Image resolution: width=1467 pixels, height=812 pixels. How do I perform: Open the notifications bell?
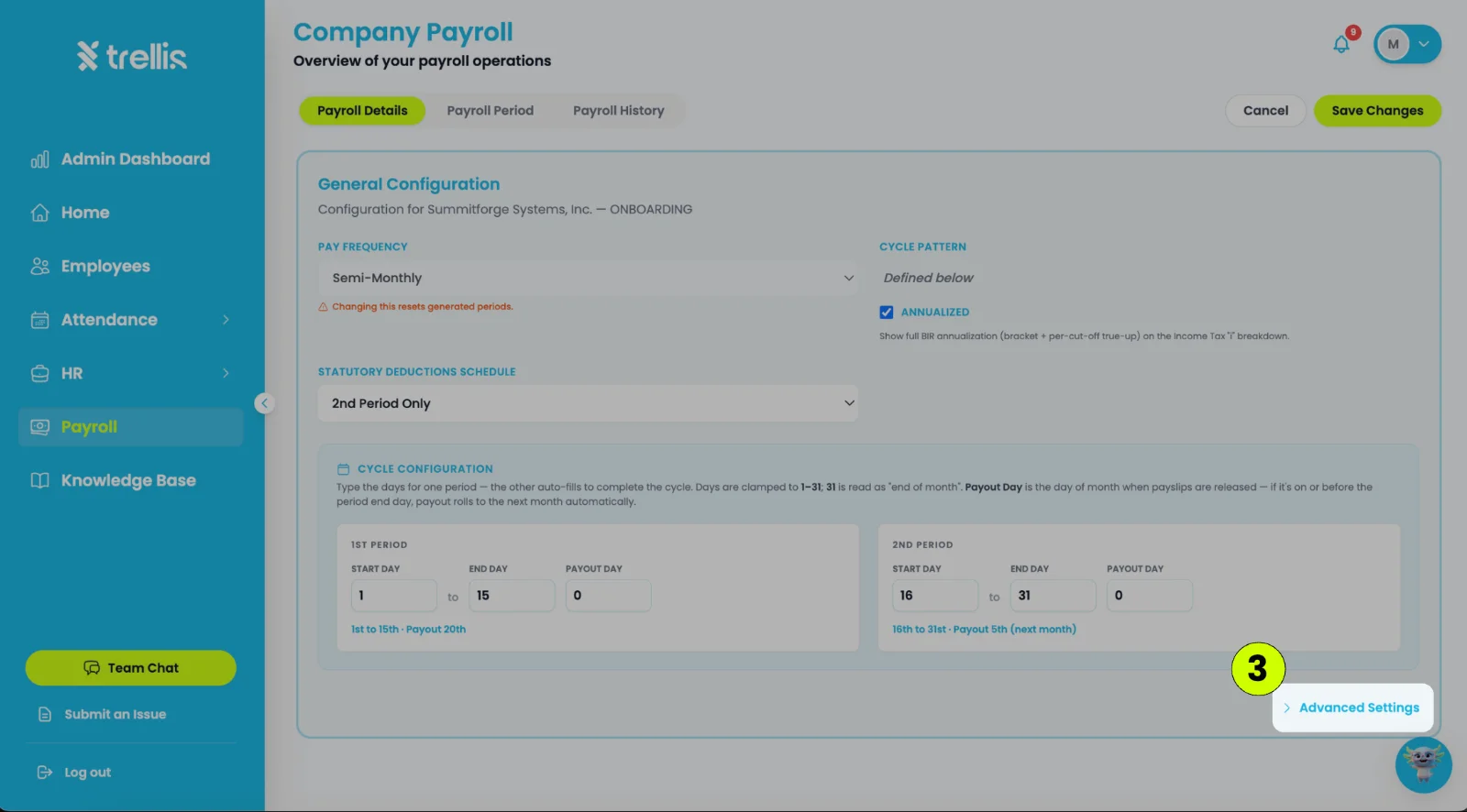1341,44
